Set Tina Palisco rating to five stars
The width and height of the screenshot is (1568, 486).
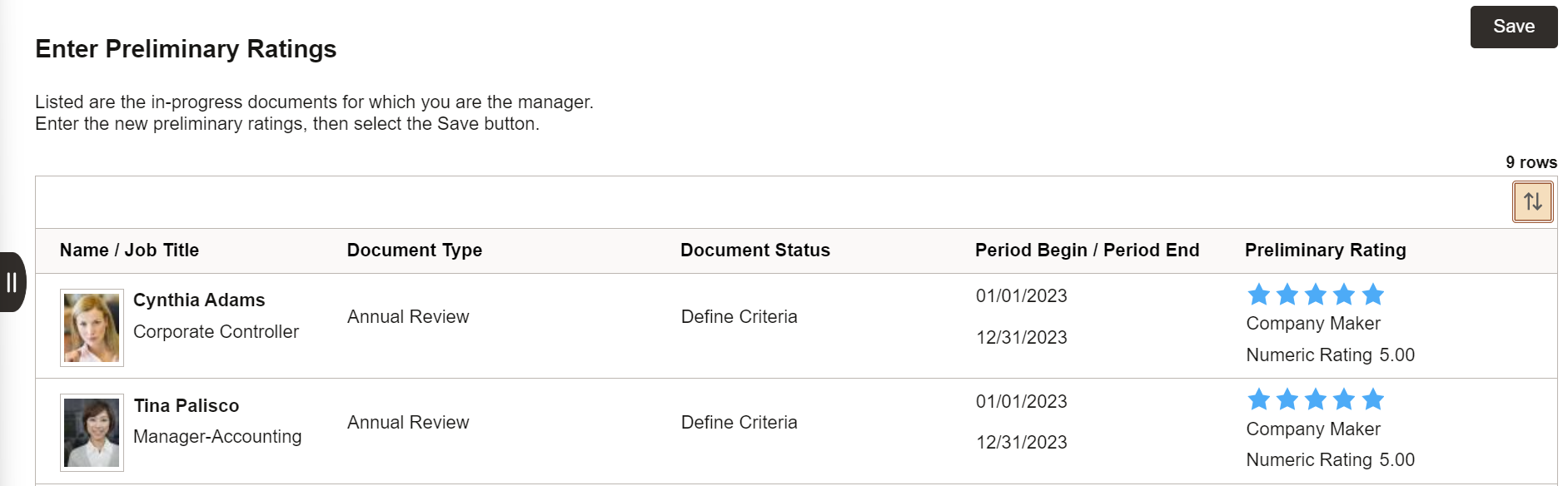click(1373, 399)
